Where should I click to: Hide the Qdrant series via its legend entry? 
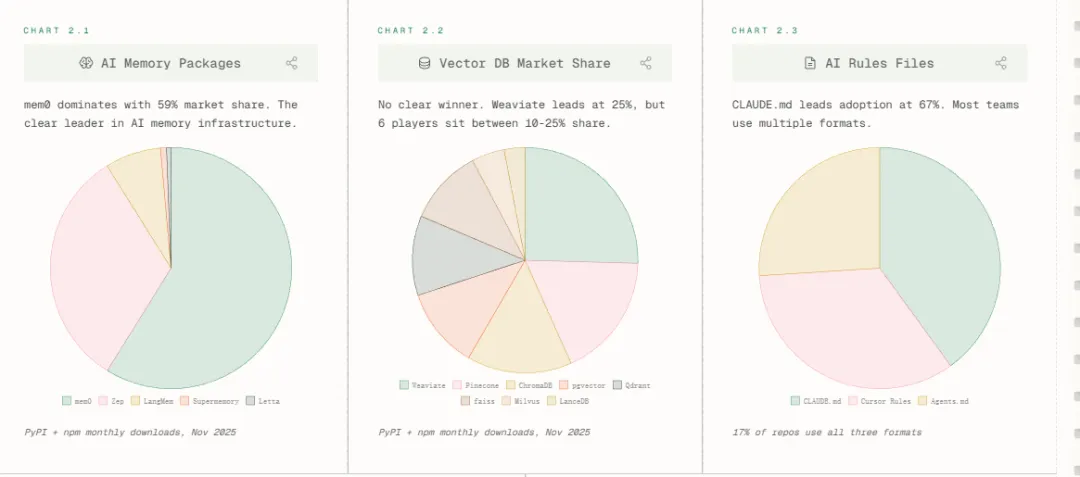pos(631,384)
